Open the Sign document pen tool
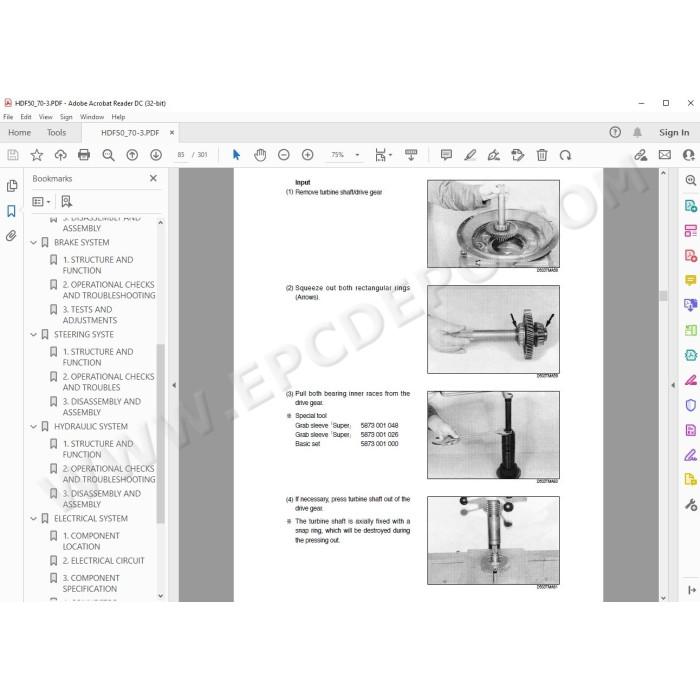 point(494,155)
